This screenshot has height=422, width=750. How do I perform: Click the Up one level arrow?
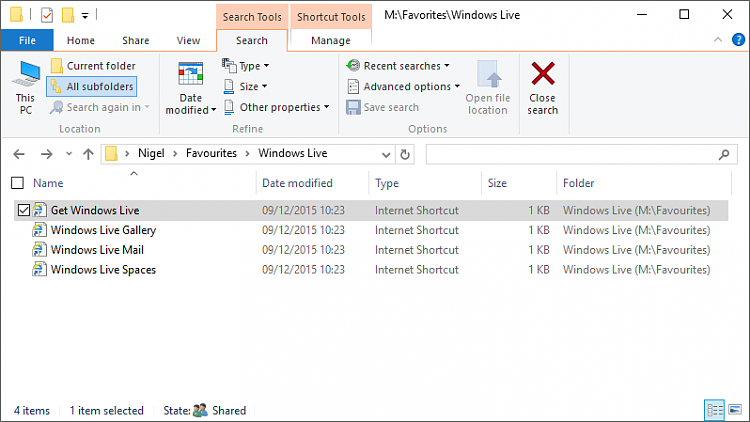pos(88,154)
